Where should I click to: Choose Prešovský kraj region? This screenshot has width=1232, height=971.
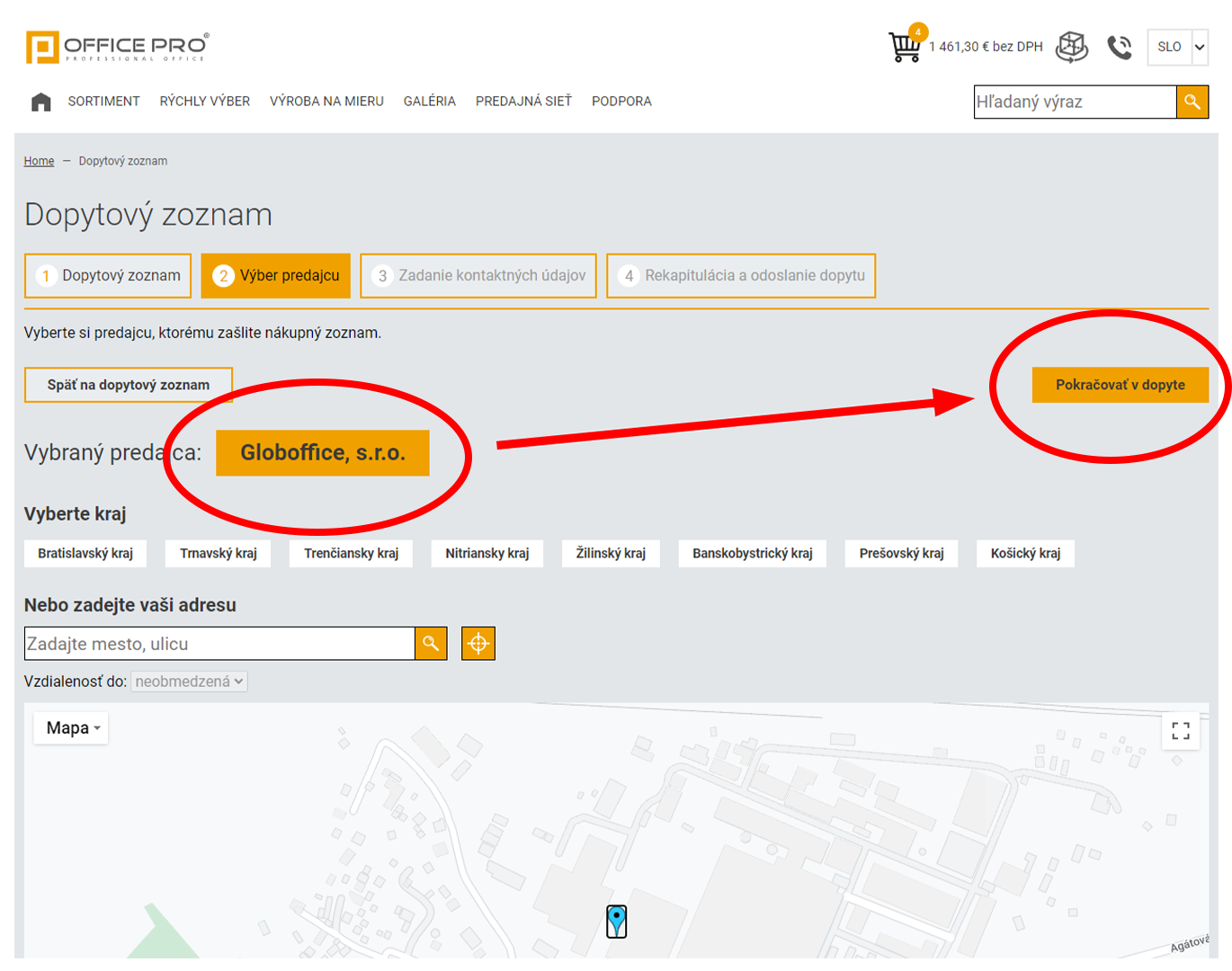click(902, 554)
